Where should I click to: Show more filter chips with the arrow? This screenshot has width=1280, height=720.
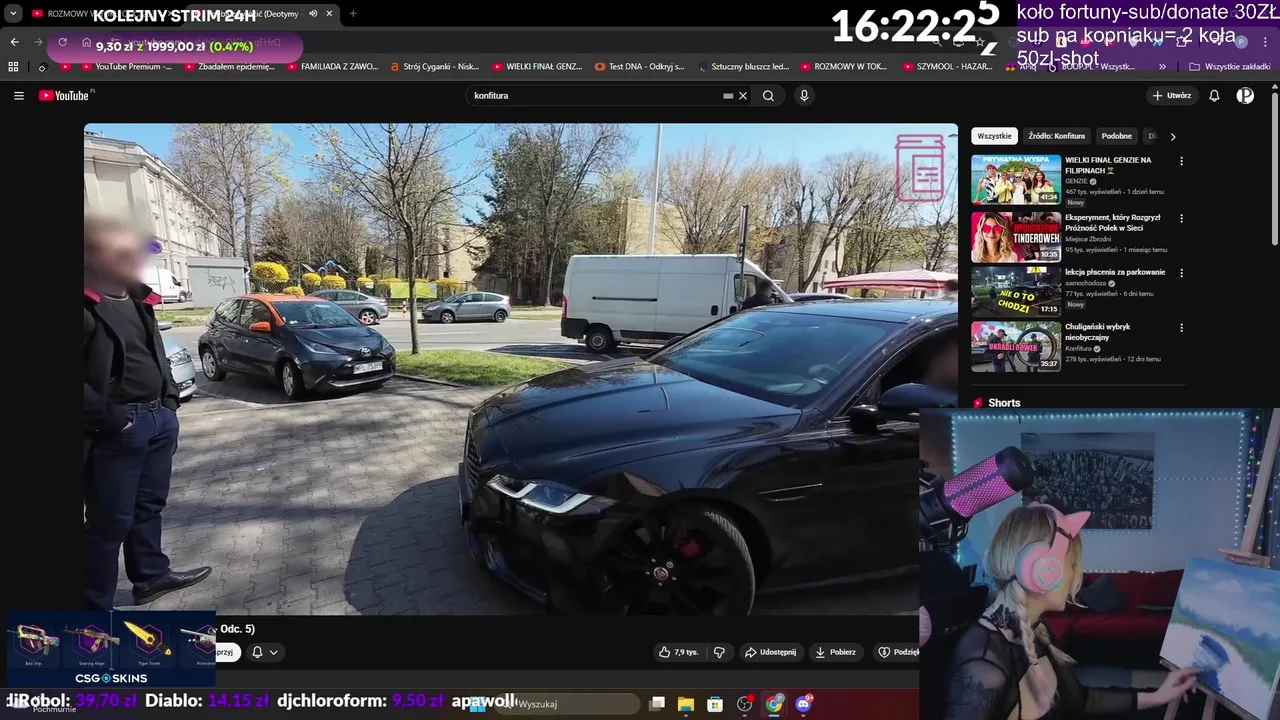pyautogui.click(x=1173, y=136)
